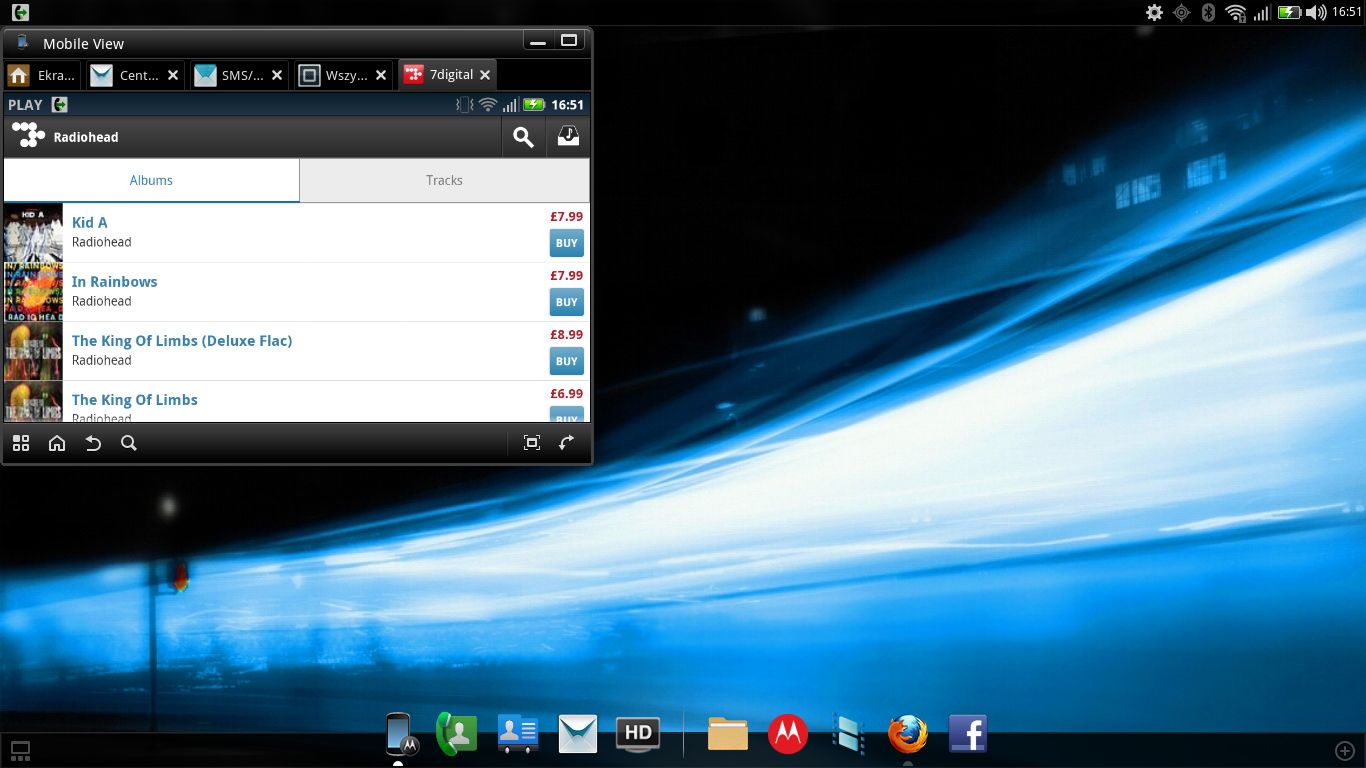The width and height of the screenshot is (1366, 768).
Task: Click the £8.99 price label
Action: (566, 334)
